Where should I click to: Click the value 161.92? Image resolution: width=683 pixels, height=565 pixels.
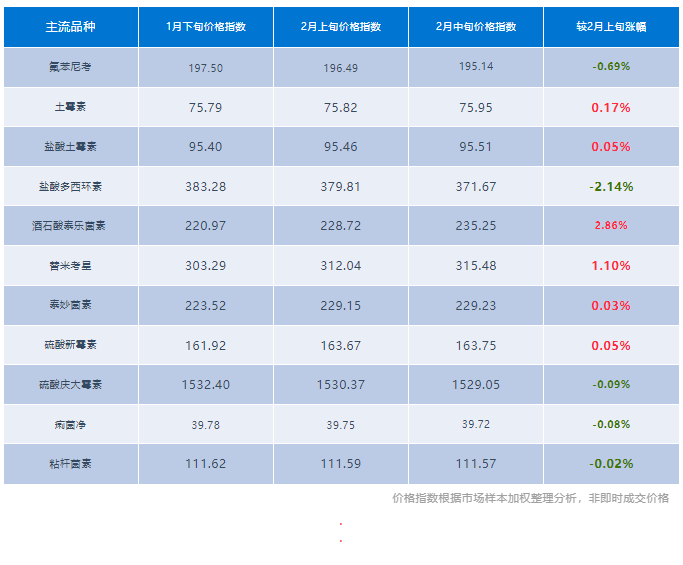[x=206, y=346]
